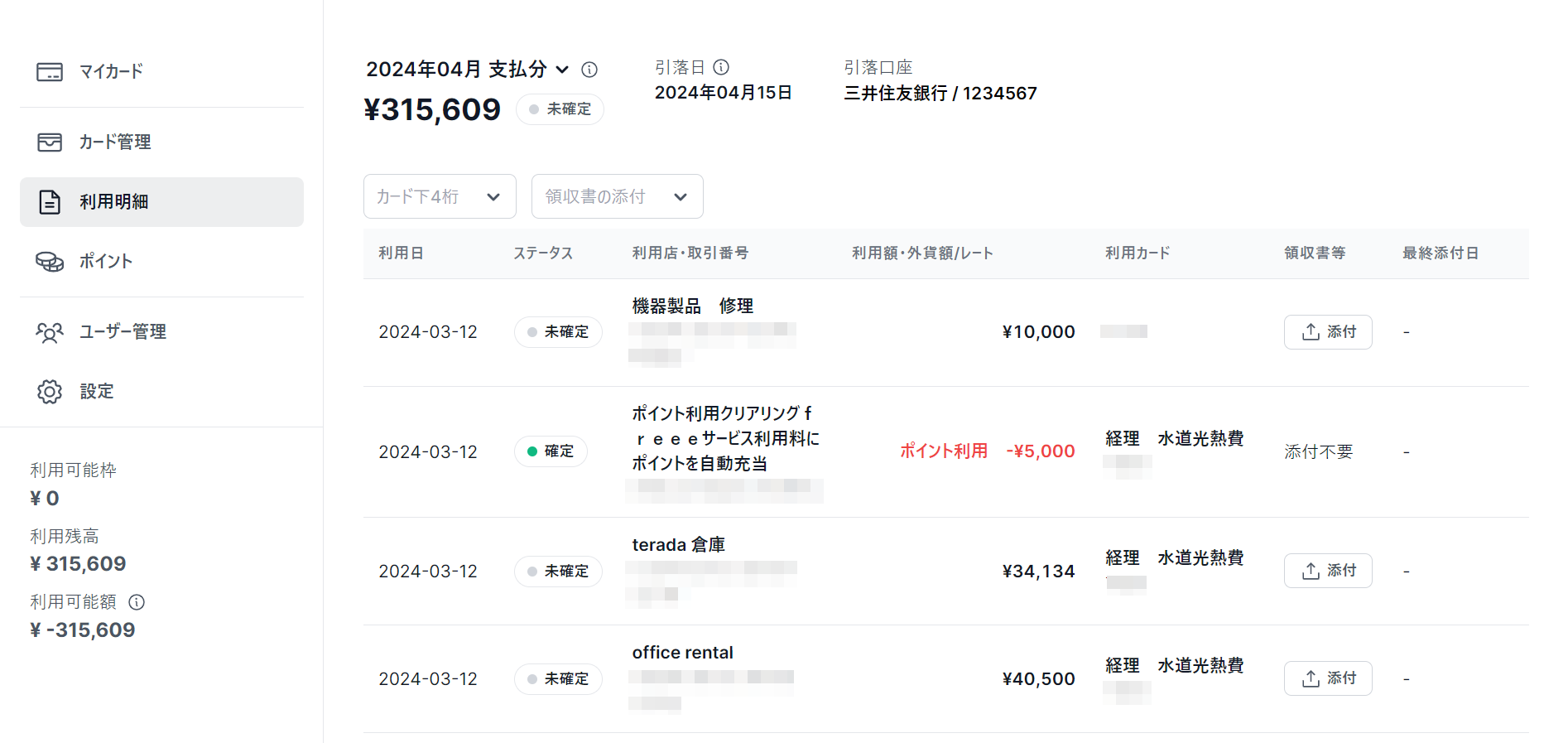Click 経理 水道光熱費 in terada 倉庫 row

(1175, 558)
